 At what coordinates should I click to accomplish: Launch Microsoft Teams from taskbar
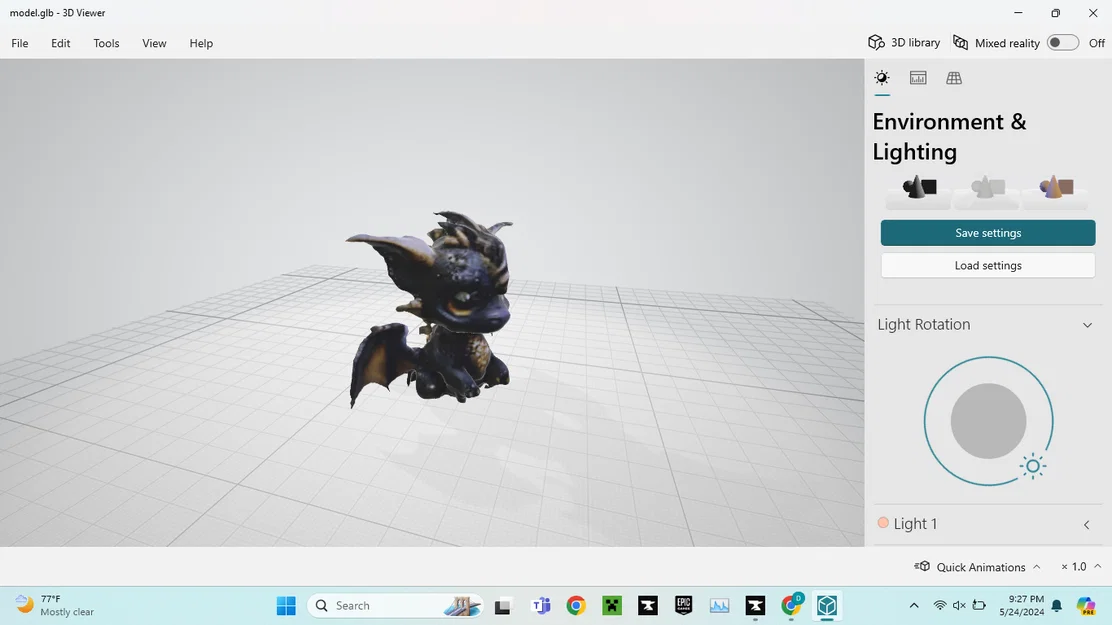pyautogui.click(x=541, y=606)
